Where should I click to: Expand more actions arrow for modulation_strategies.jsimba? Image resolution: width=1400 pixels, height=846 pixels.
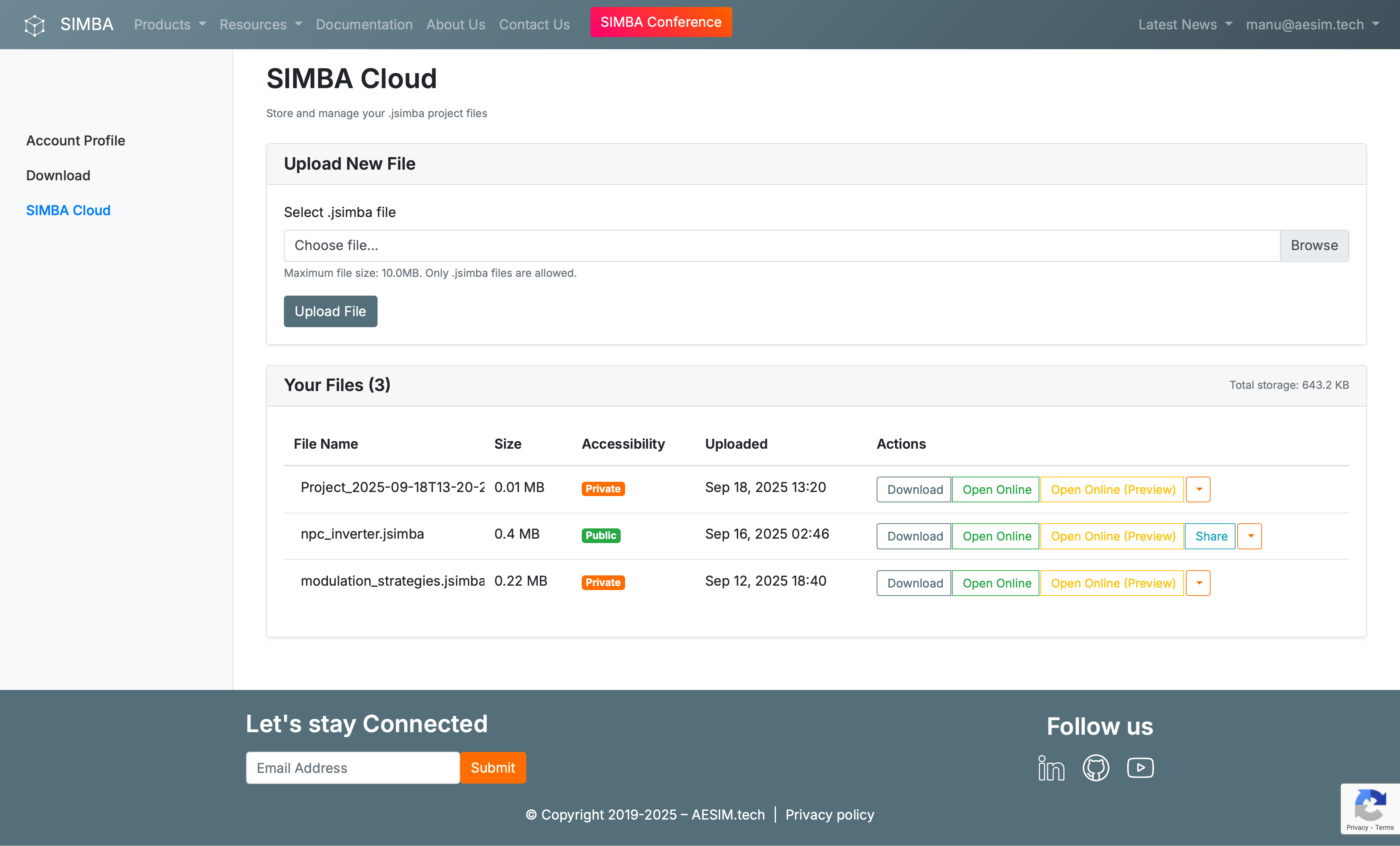(1198, 583)
